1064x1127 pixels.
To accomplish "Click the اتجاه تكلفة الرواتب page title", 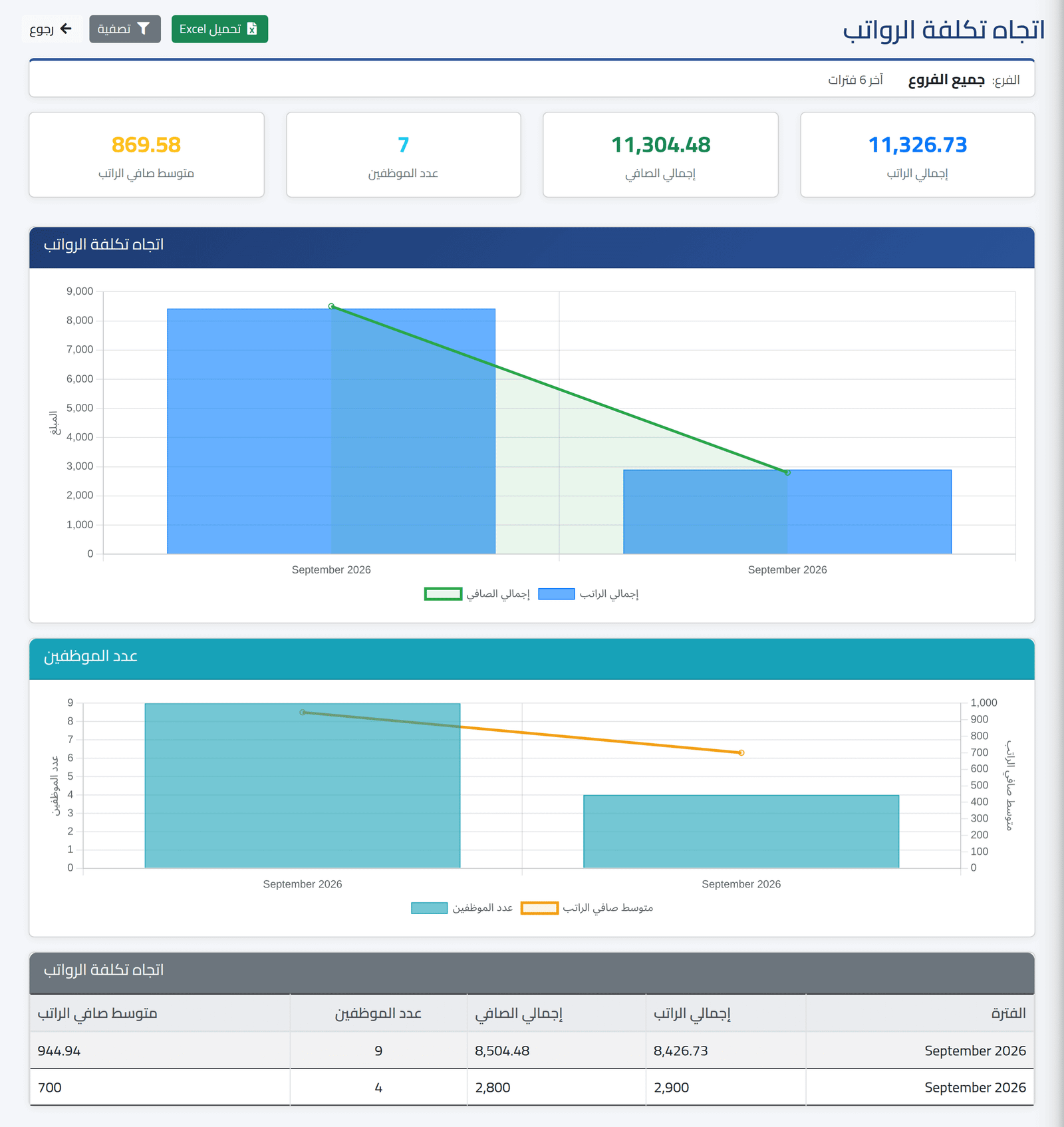I will pos(944,31).
